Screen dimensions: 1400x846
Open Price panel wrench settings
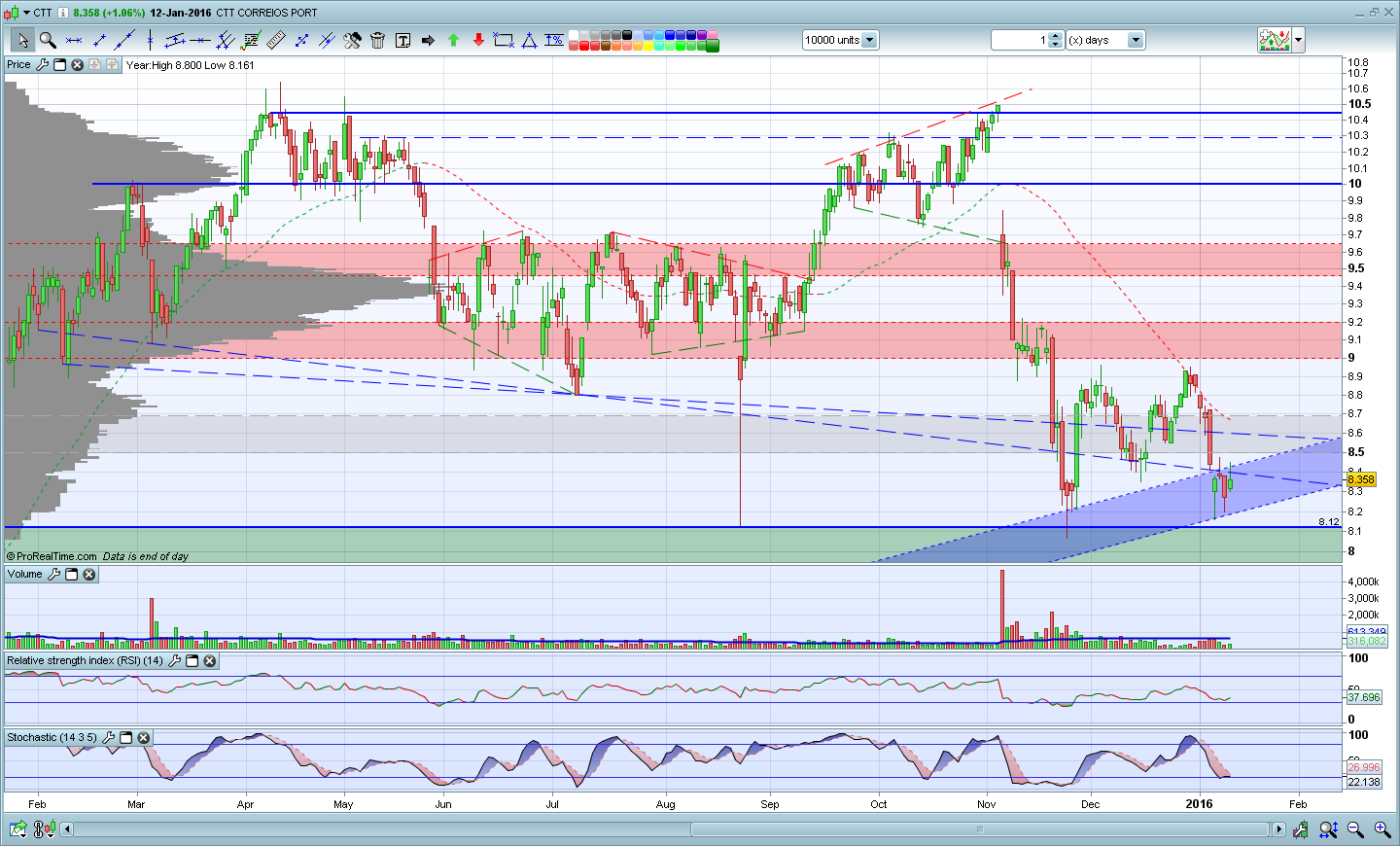click(42, 64)
